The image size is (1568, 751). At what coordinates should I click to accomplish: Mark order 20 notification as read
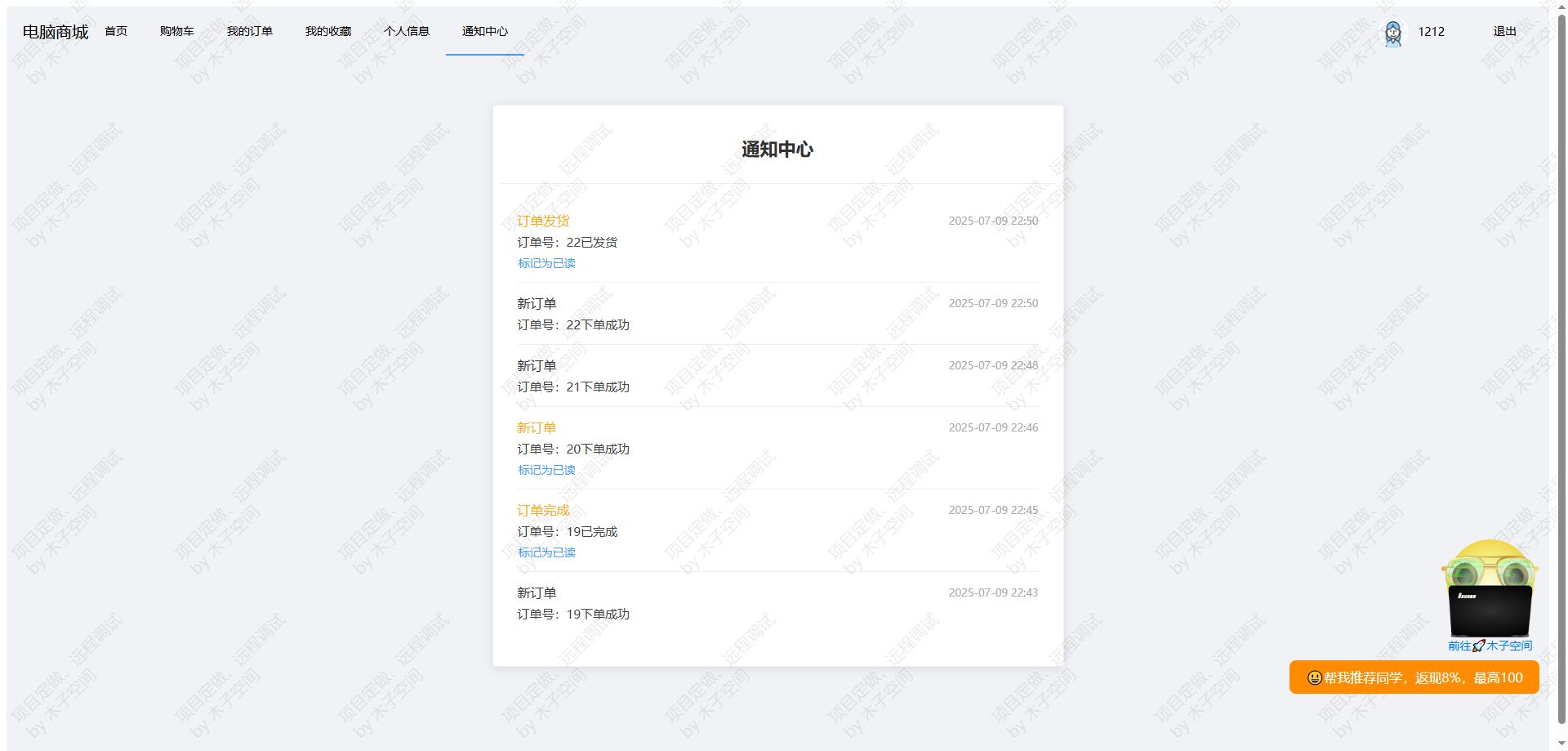pos(546,470)
